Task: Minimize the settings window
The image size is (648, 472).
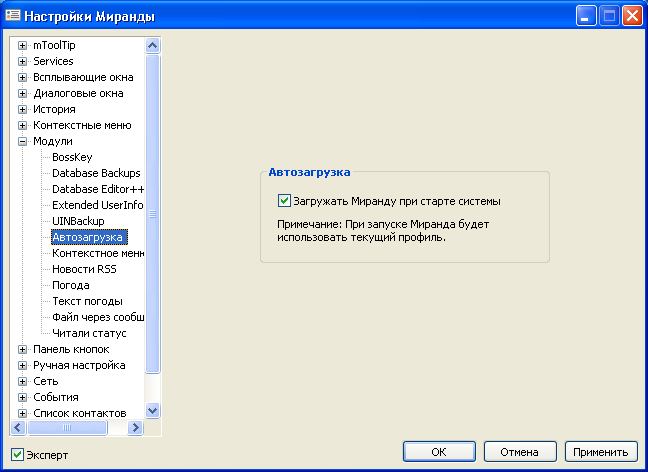Action: [585, 16]
